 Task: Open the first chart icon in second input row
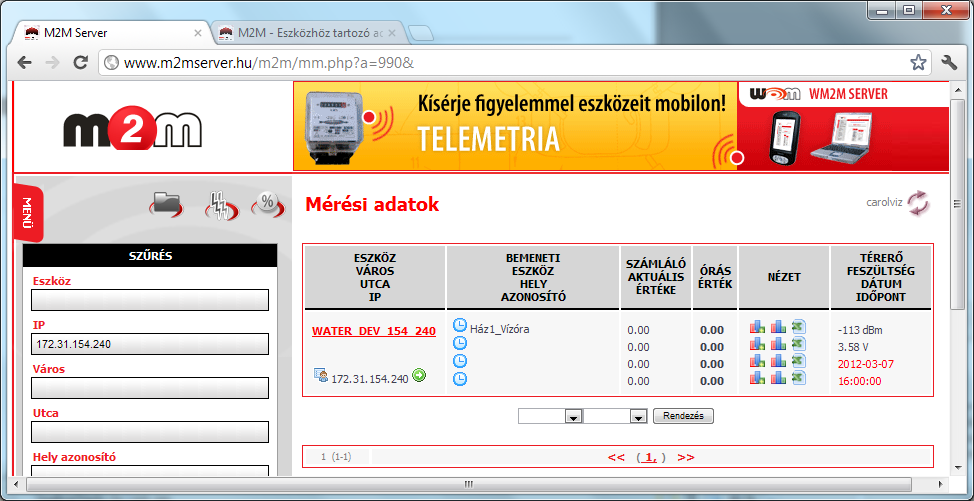tap(757, 343)
